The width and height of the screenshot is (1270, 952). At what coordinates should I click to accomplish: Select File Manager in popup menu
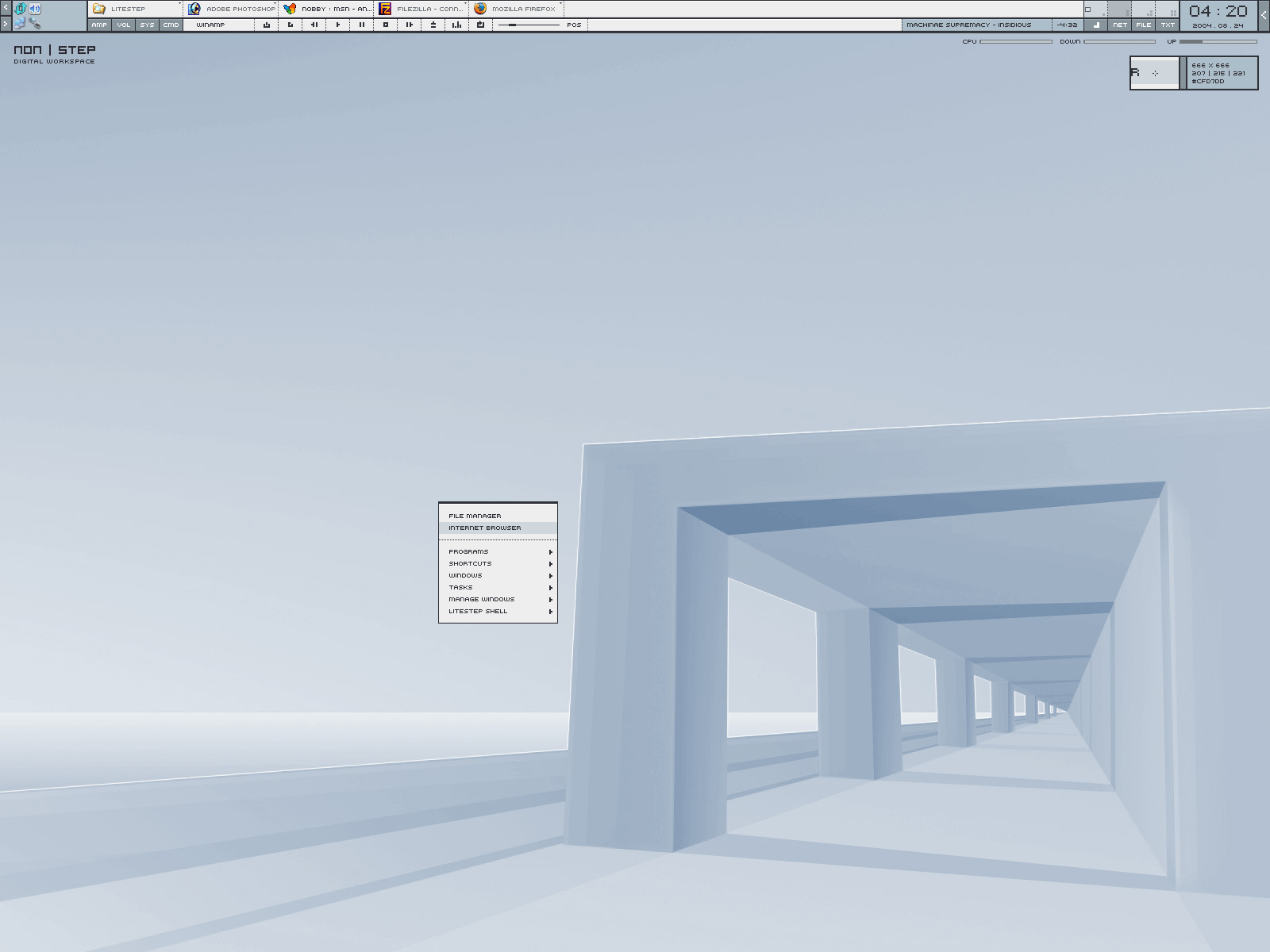(x=475, y=516)
